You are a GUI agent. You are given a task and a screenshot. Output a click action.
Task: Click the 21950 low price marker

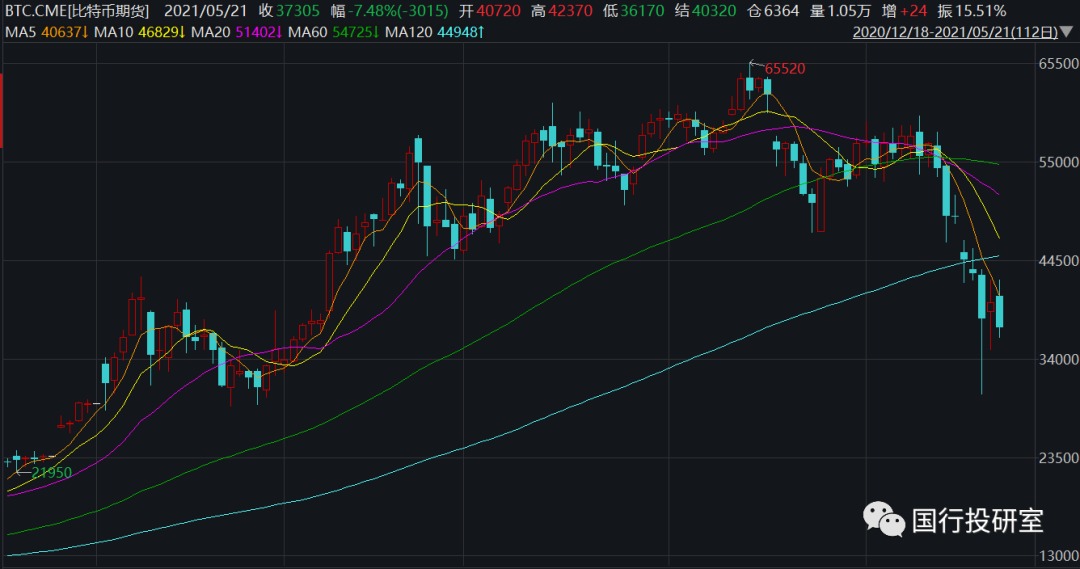click(x=51, y=472)
